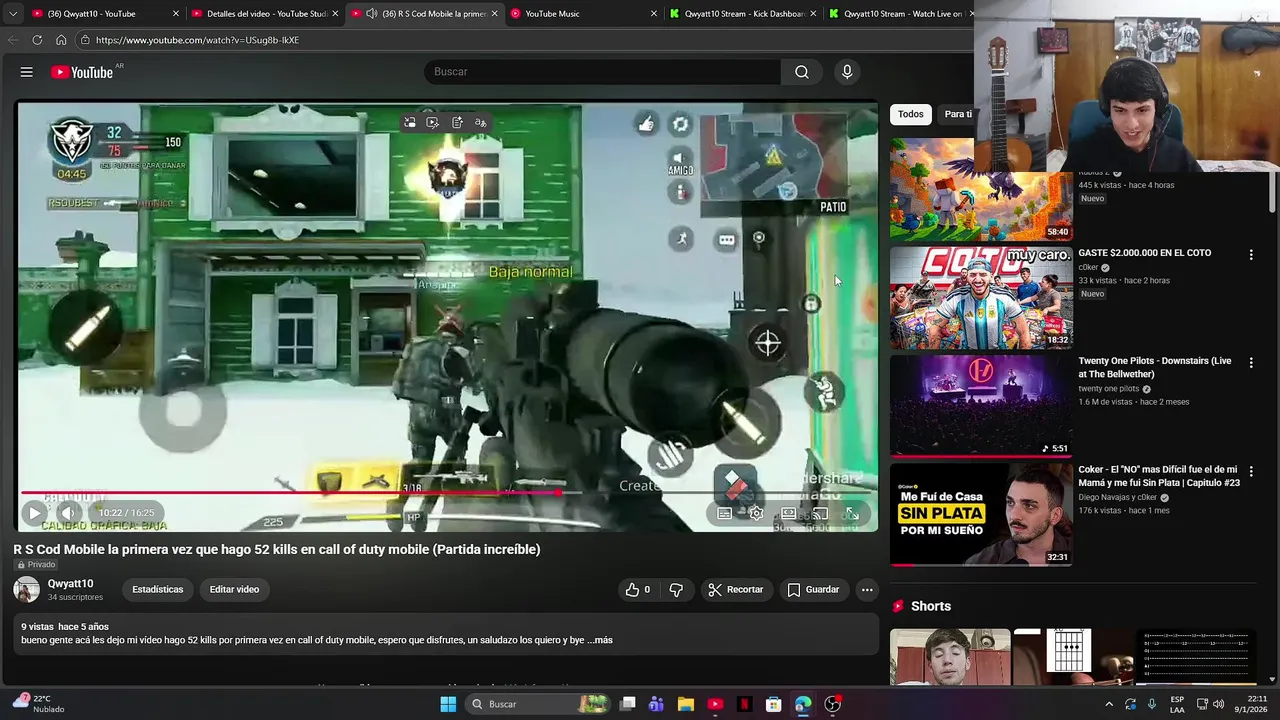Click the browser back arrow

(12, 40)
